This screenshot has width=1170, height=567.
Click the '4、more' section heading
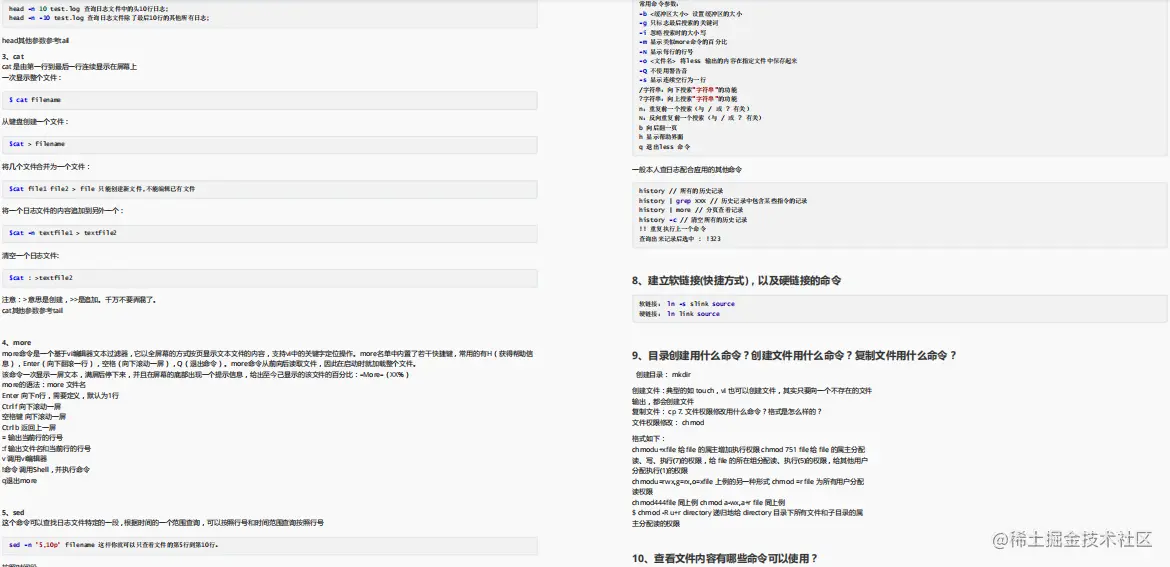[16, 342]
